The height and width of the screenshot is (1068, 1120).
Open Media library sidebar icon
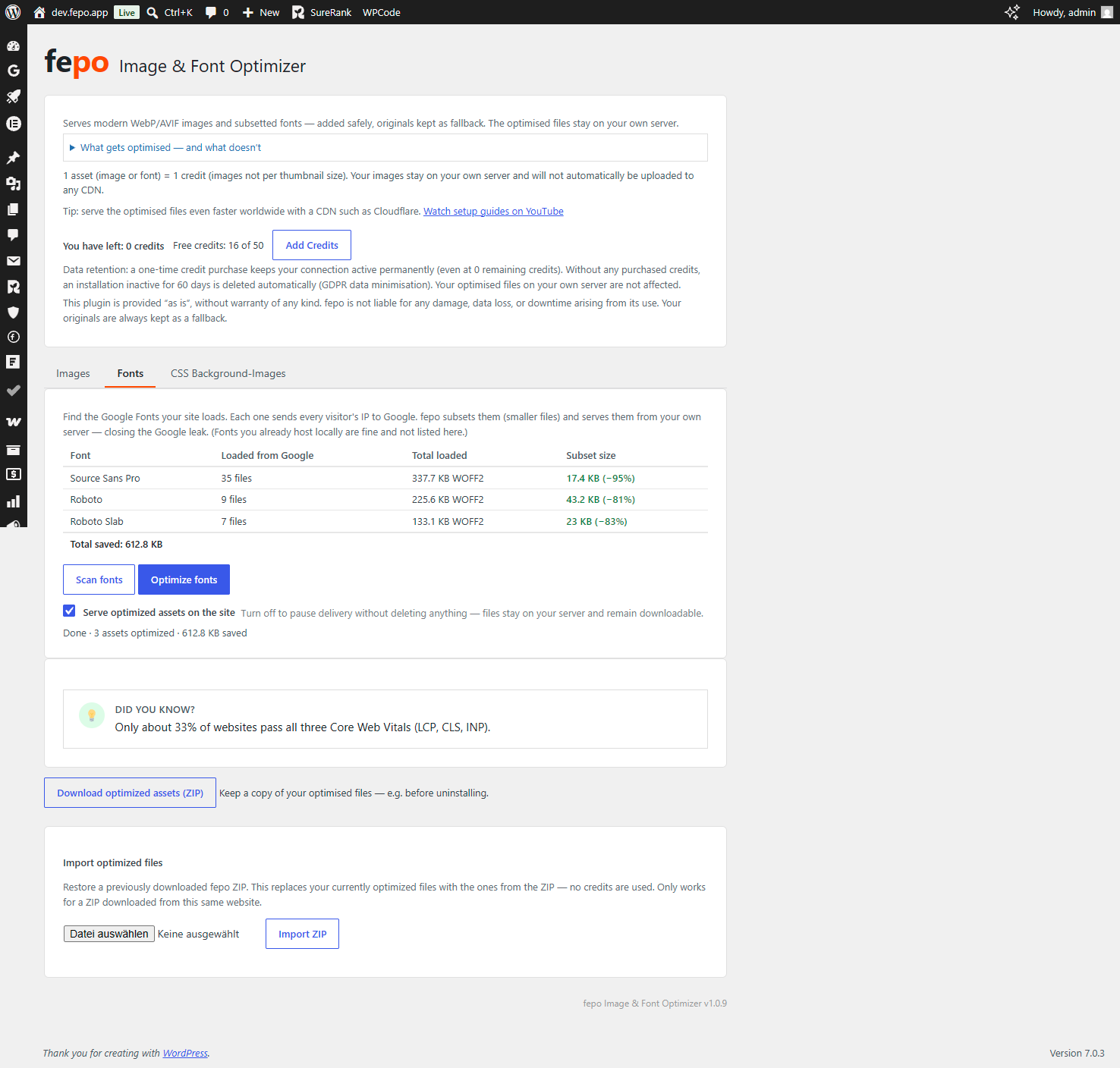click(13, 184)
